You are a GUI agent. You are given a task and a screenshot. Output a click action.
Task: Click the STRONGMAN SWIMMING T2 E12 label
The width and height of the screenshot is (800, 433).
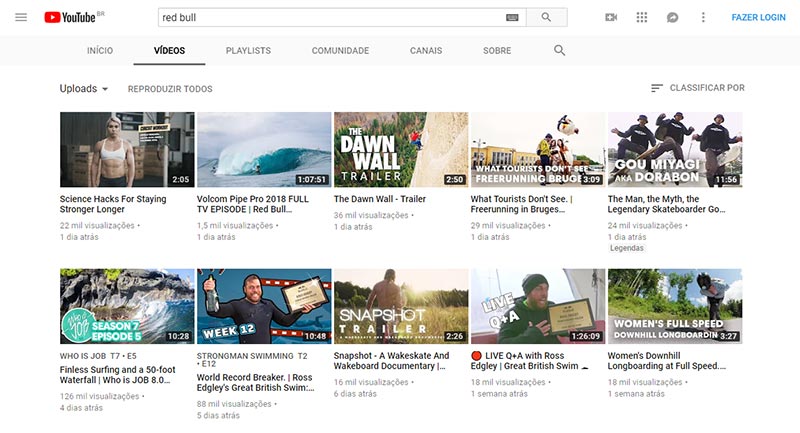coord(252,360)
